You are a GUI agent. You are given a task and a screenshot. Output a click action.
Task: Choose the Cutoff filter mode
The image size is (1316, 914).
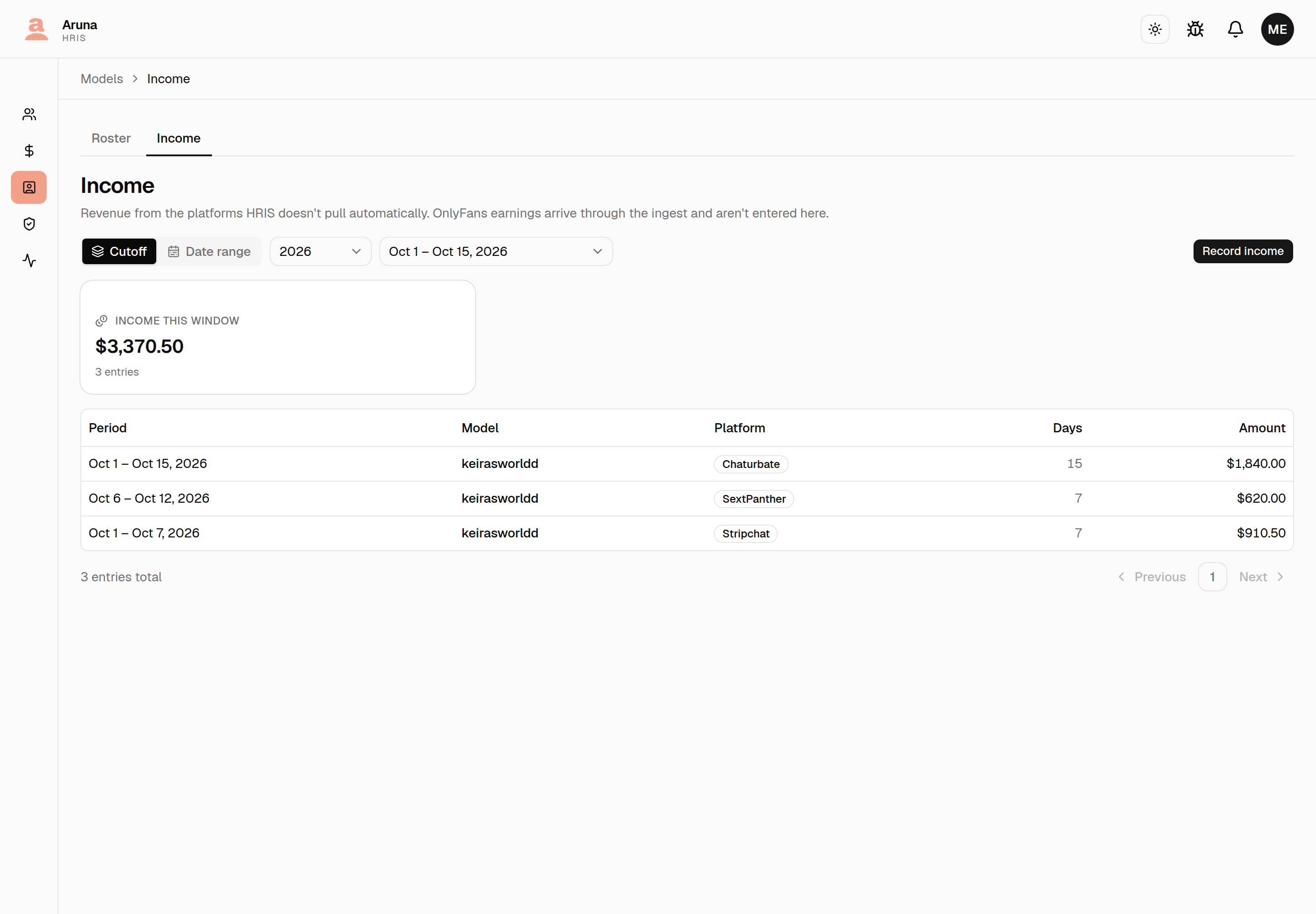pos(119,251)
